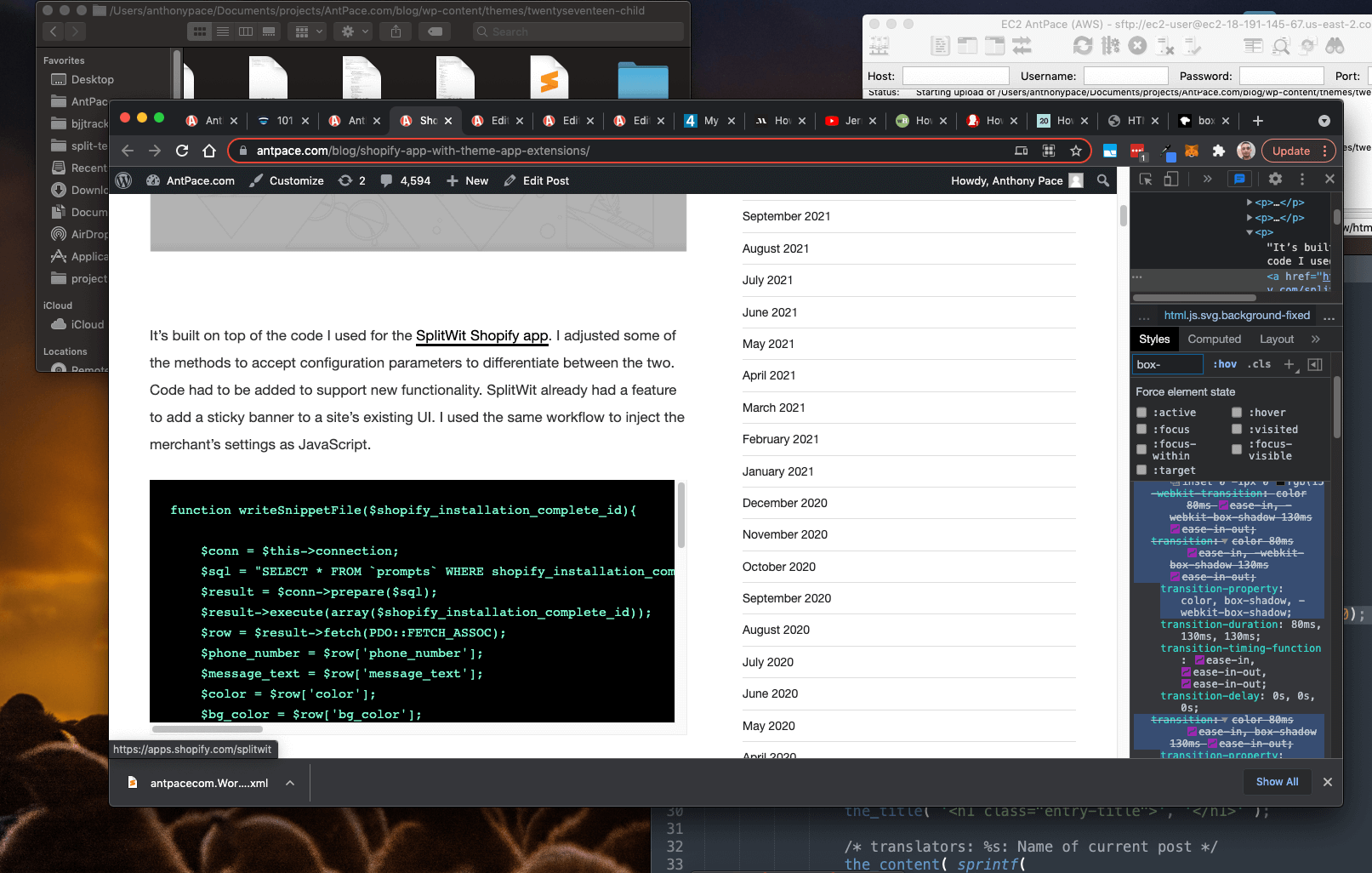Open the MetaMask fox extension
The image size is (1372, 873).
[1192, 151]
